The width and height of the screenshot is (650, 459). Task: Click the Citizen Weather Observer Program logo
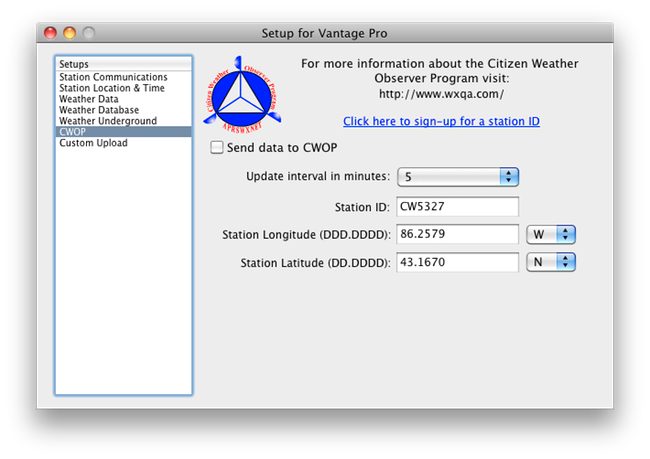242,95
